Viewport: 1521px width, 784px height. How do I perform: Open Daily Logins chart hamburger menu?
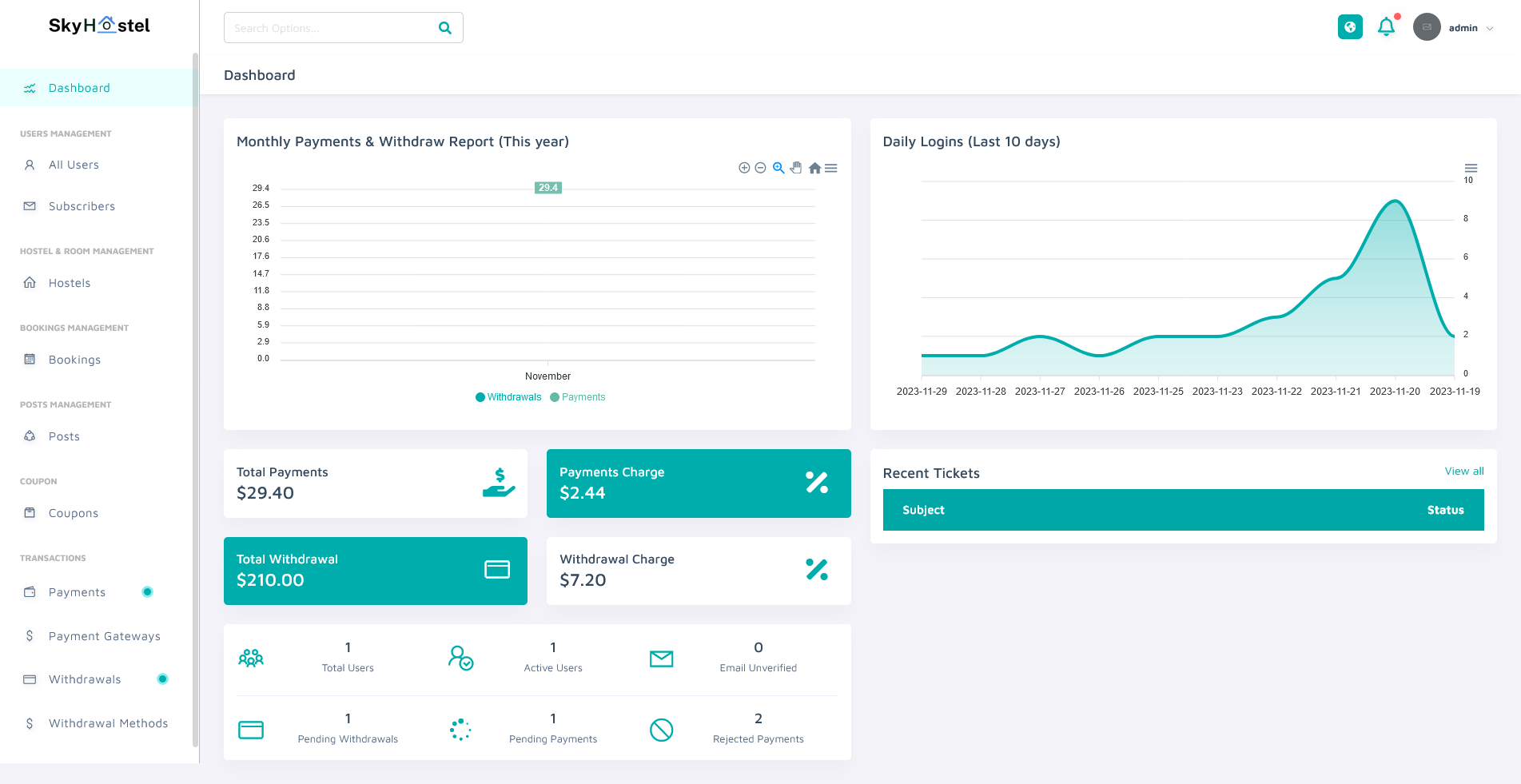coord(1471,168)
